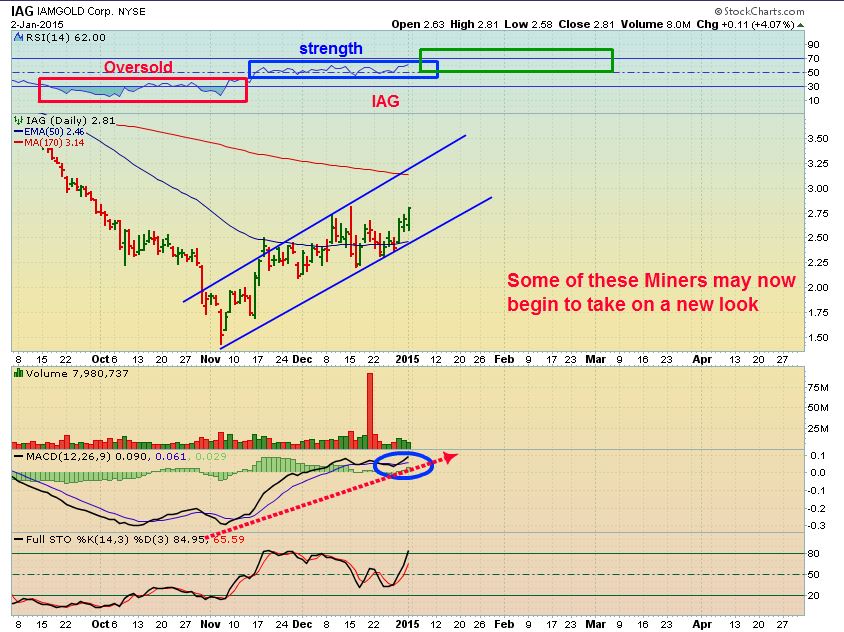Click the black MACD legend line marker

point(18,457)
